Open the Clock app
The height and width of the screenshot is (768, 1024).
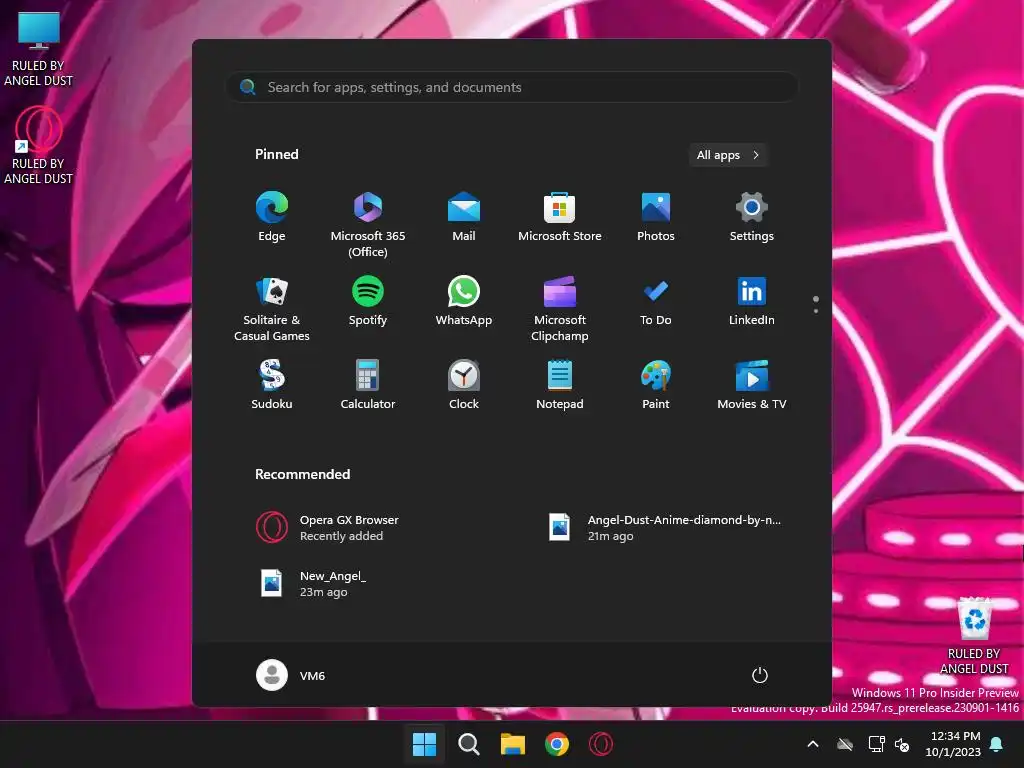[464, 385]
